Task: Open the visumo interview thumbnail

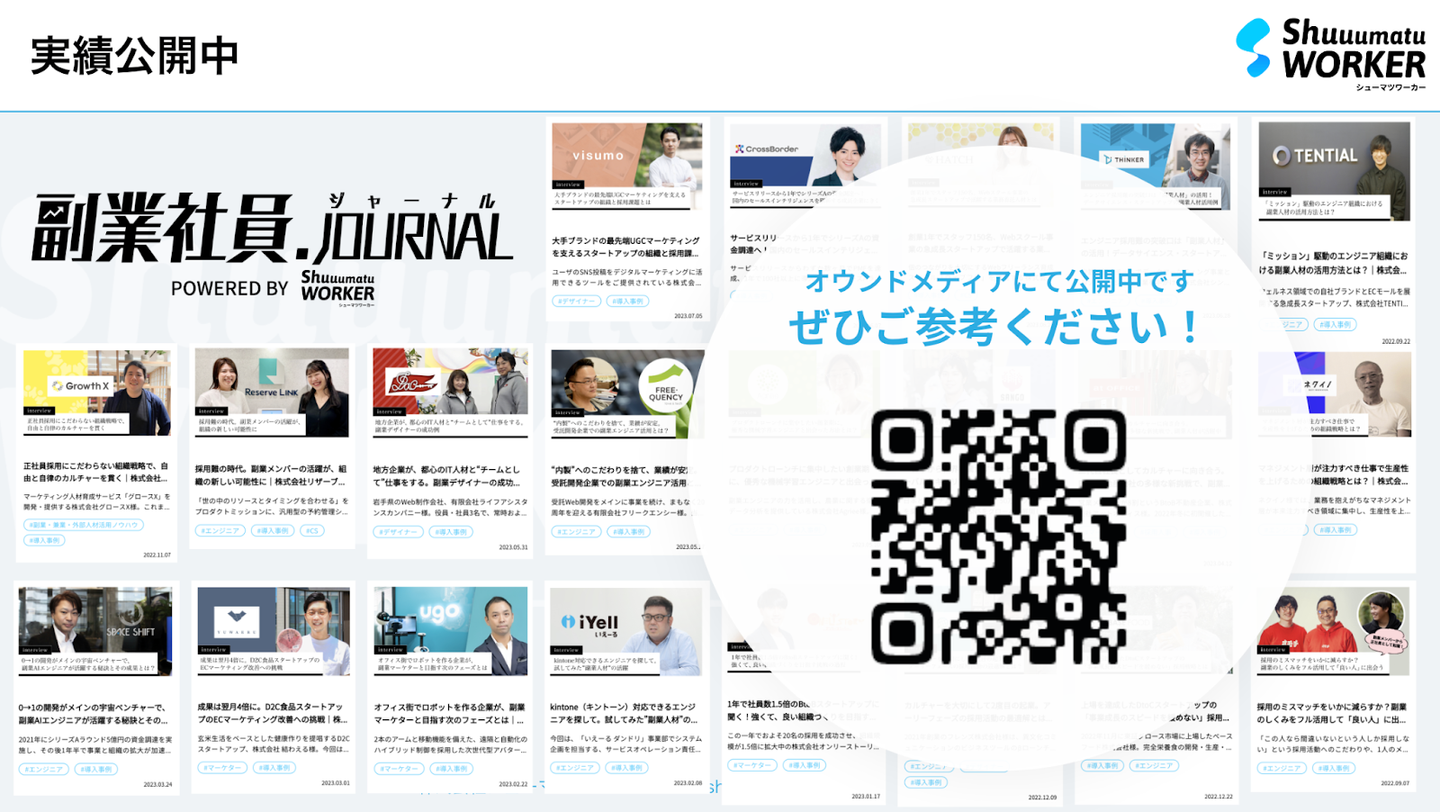Action: pos(627,167)
